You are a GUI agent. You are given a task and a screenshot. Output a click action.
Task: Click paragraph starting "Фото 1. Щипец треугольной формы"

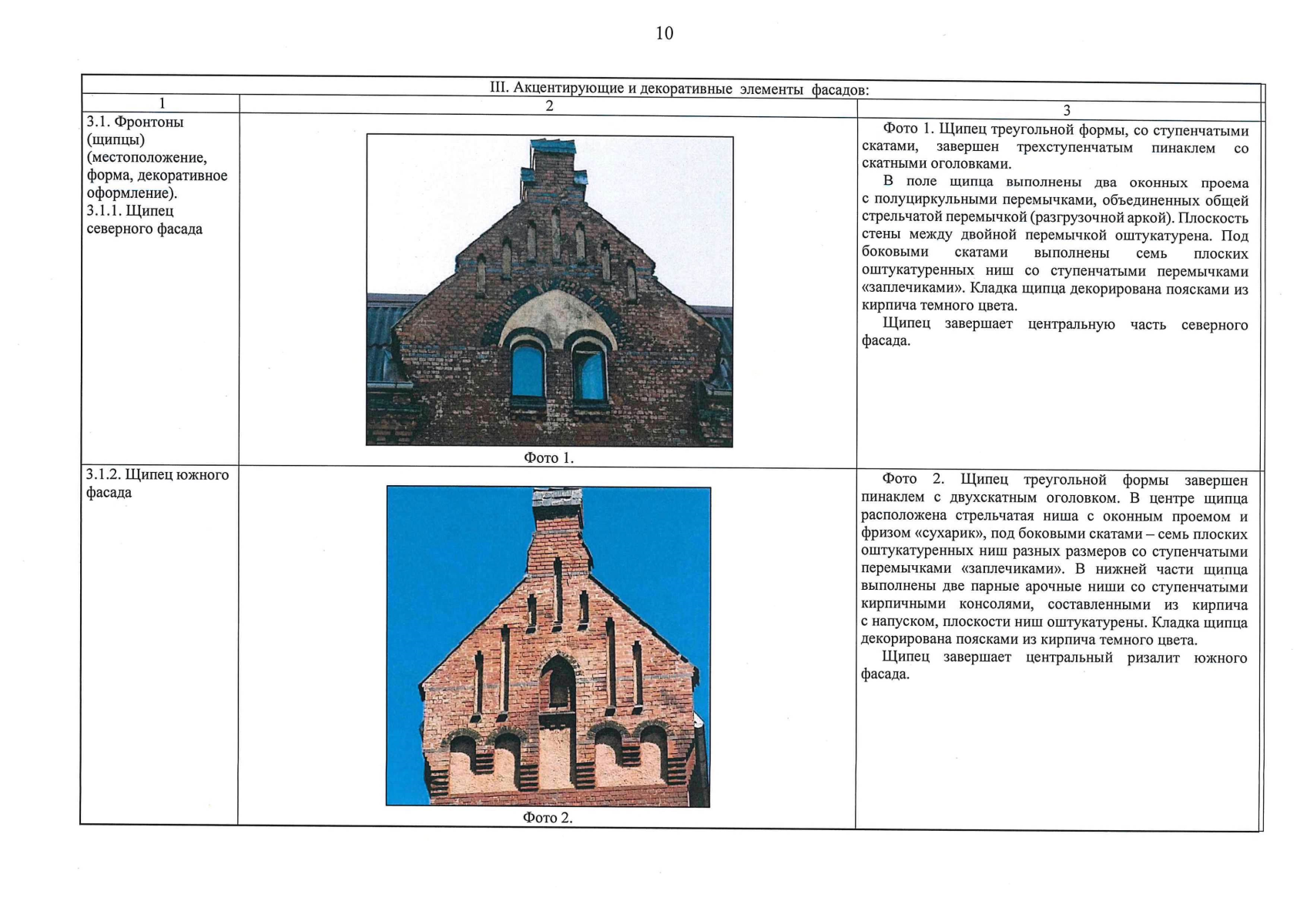point(1054,146)
